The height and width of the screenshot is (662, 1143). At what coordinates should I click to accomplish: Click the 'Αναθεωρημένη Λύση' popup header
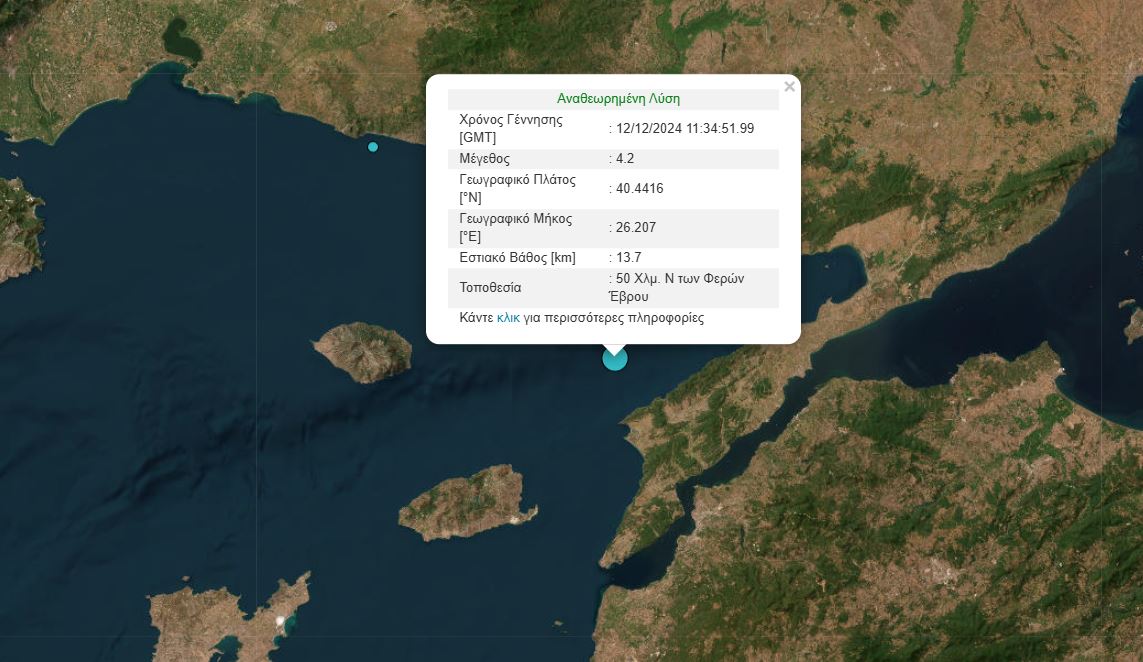click(618, 99)
